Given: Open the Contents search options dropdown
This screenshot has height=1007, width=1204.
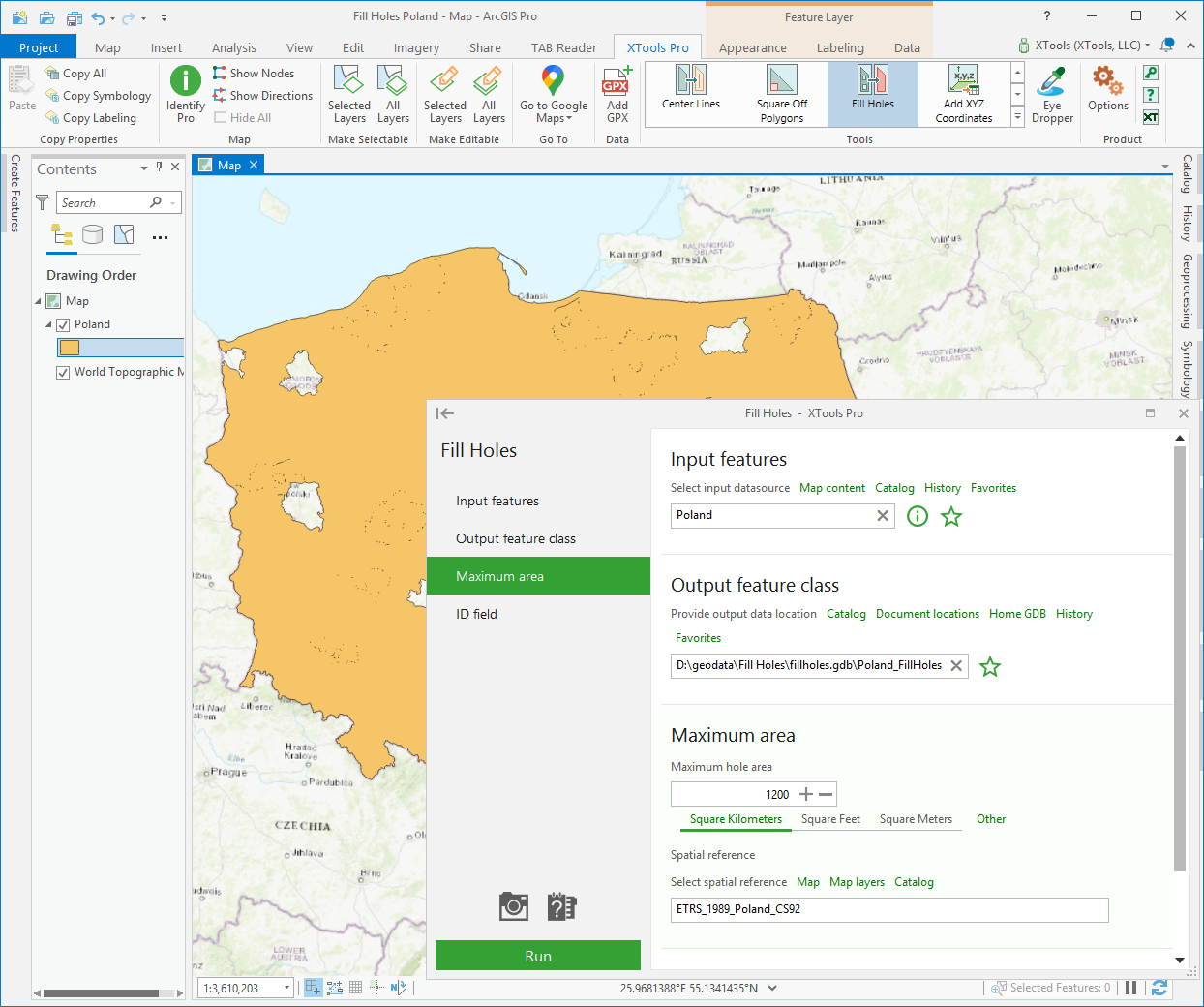Looking at the screenshot, I should point(172,202).
